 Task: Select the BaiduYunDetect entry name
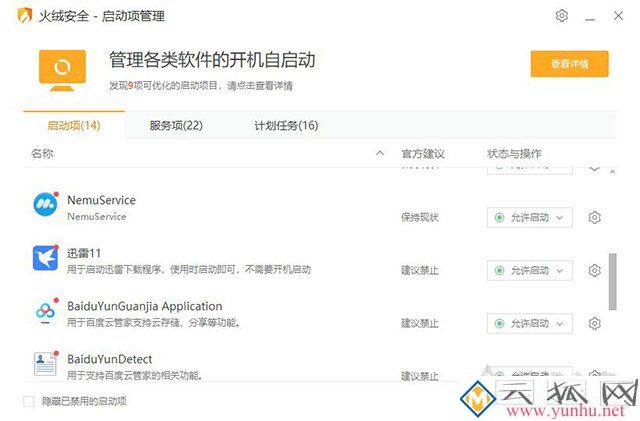[x=109, y=359]
